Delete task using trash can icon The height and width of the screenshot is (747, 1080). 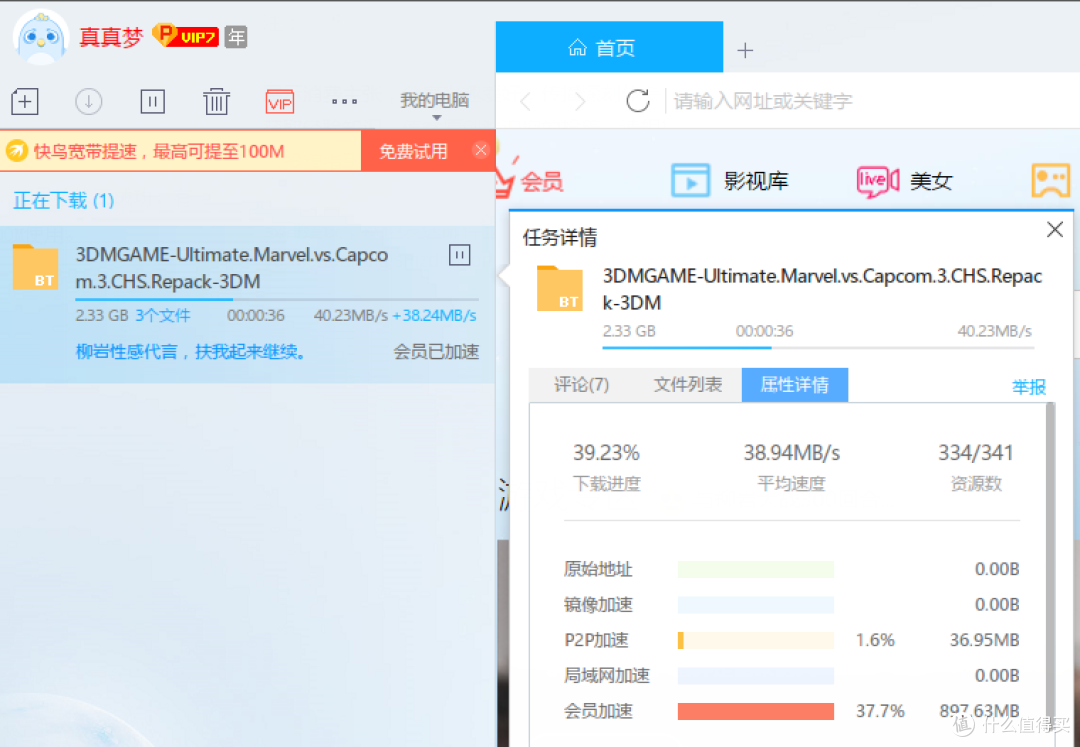point(216,101)
